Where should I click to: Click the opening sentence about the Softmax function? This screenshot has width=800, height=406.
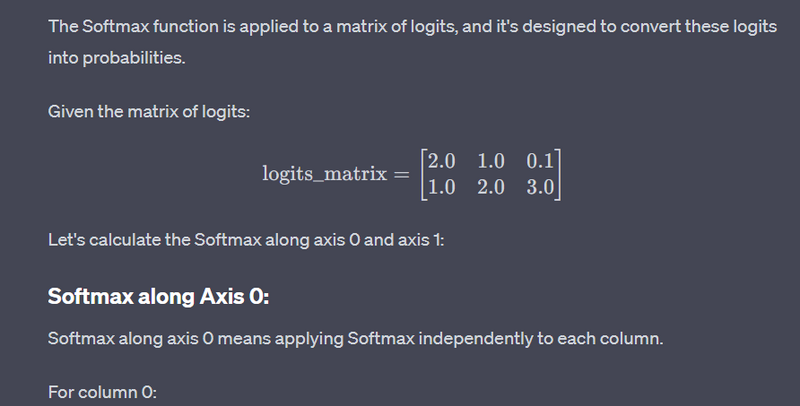pyautogui.click(x=300, y=26)
